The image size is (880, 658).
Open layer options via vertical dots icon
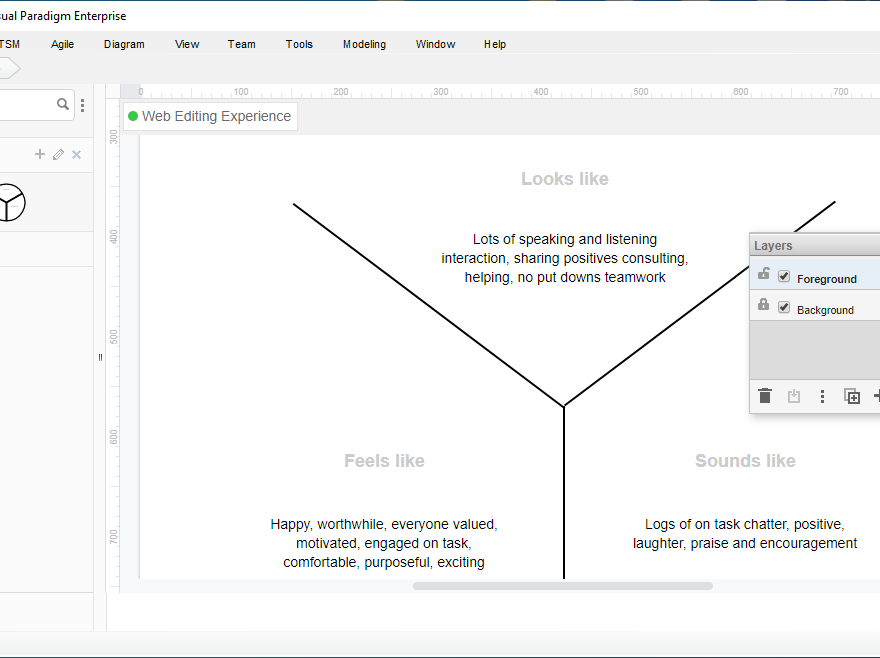[822, 396]
